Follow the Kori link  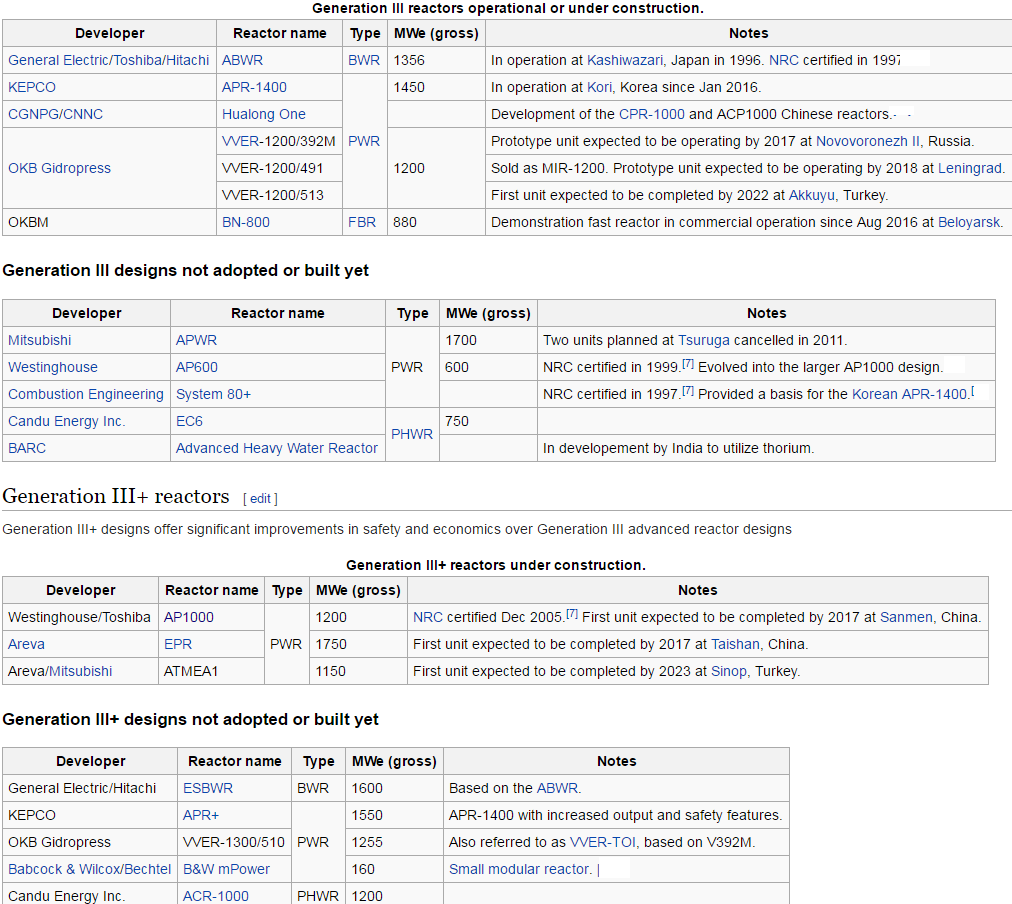[599, 87]
